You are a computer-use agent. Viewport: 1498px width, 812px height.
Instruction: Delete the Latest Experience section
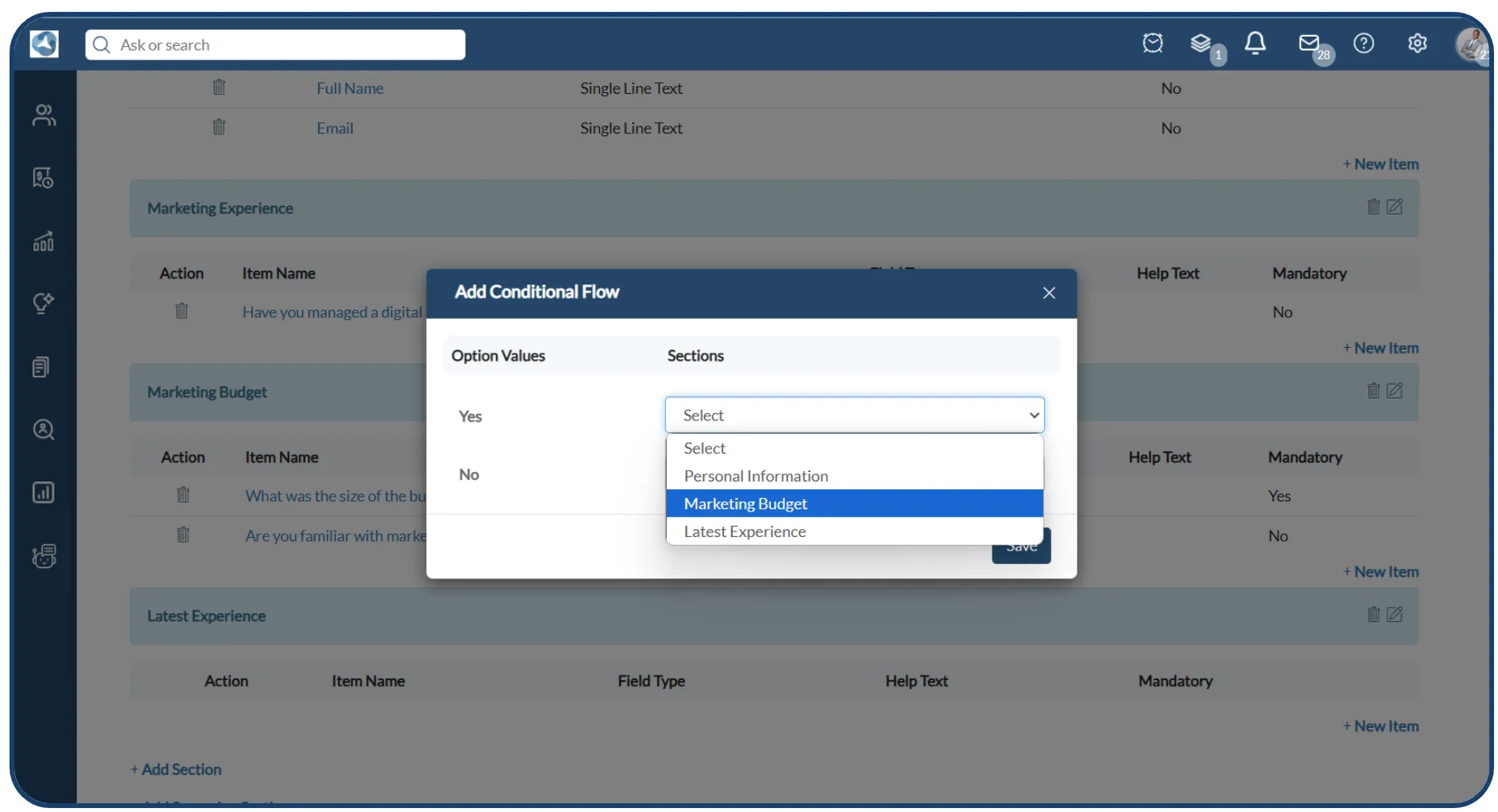click(1373, 614)
